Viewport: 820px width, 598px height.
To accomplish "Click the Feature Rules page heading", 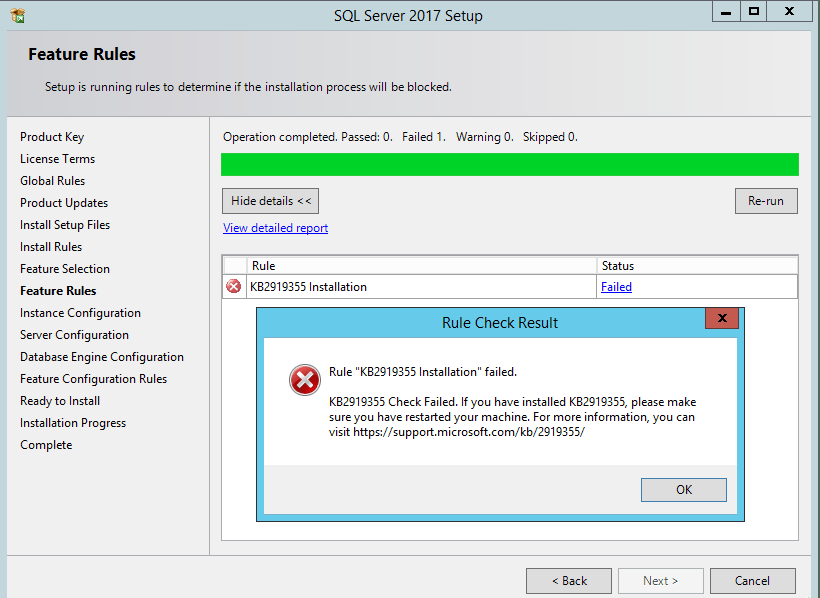I will pyautogui.click(x=82, y=54).
